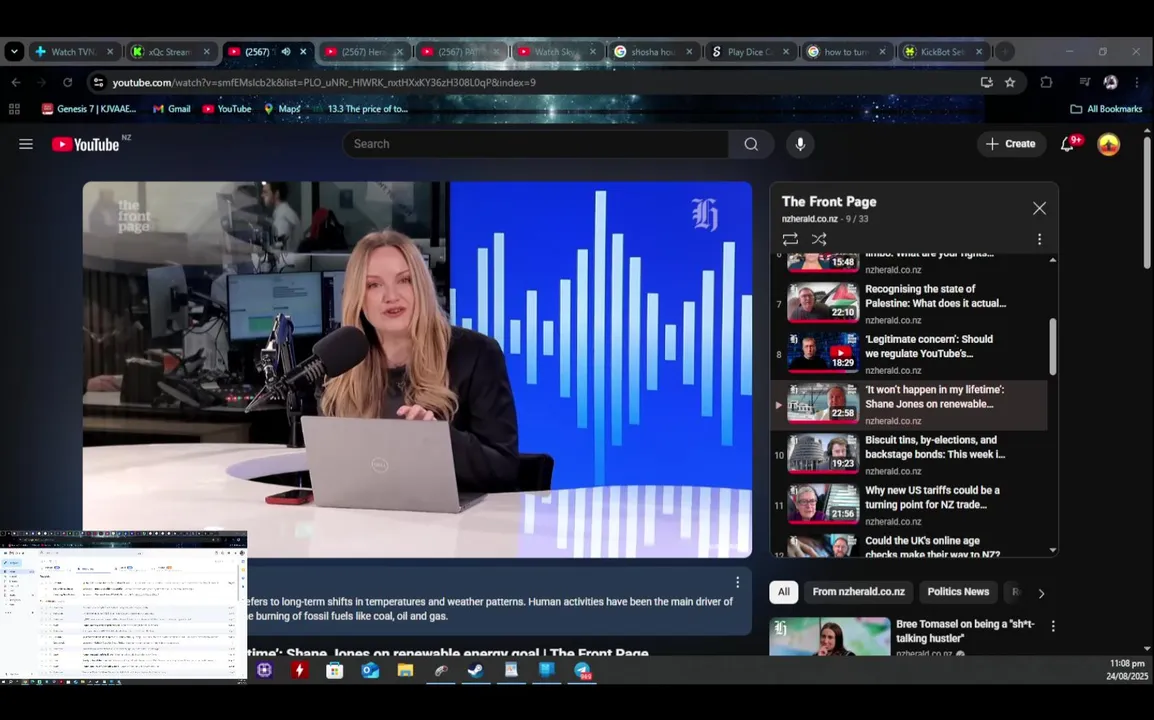The width and height of the screenshot is (1154, 720).
Task: Install app icon in address bar
Action: (x=986, y=82)
